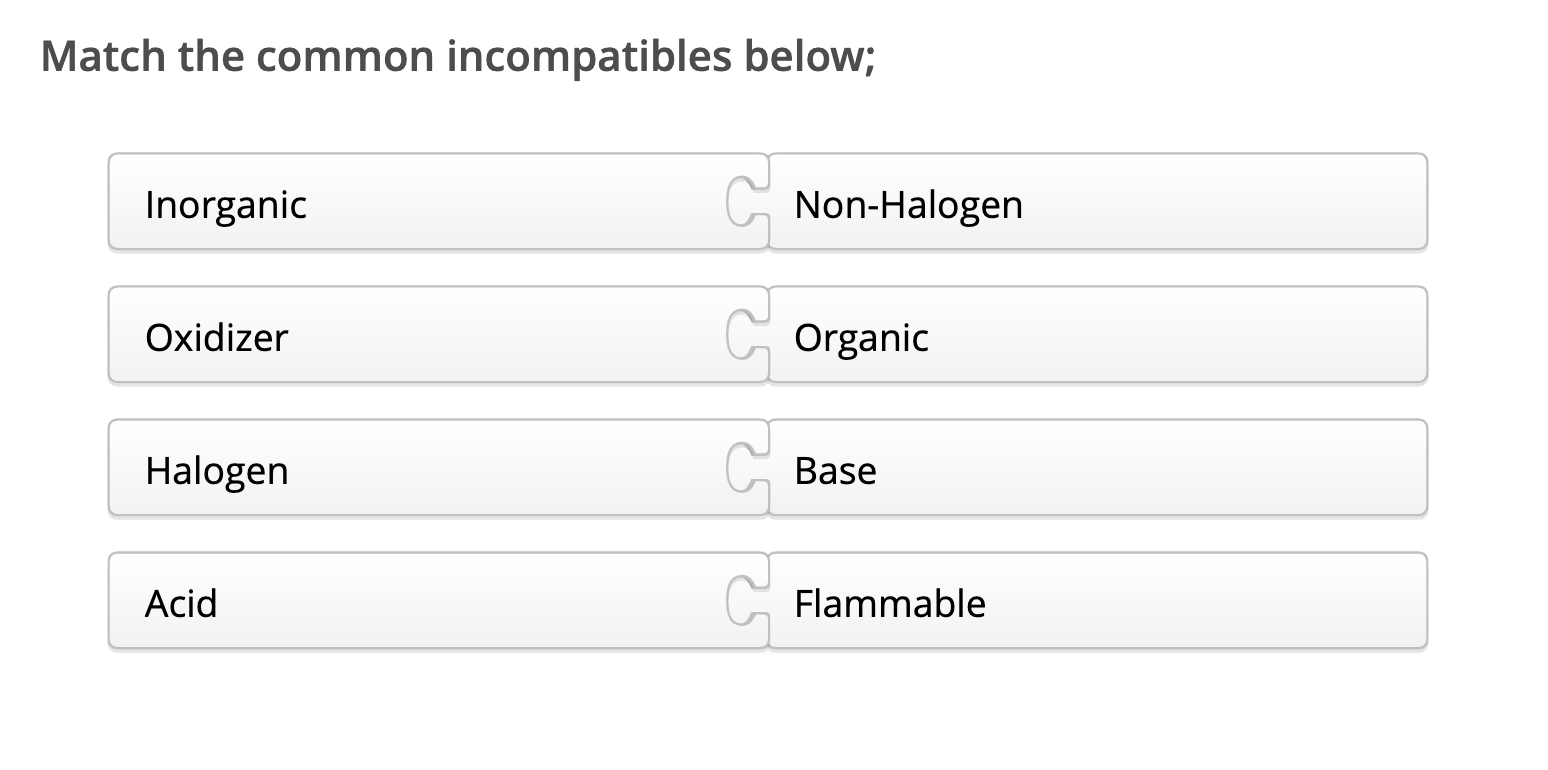Select the Flammable matching piece
The height and width of the screenshot is (770, 1548).
tap(1100, 600)
